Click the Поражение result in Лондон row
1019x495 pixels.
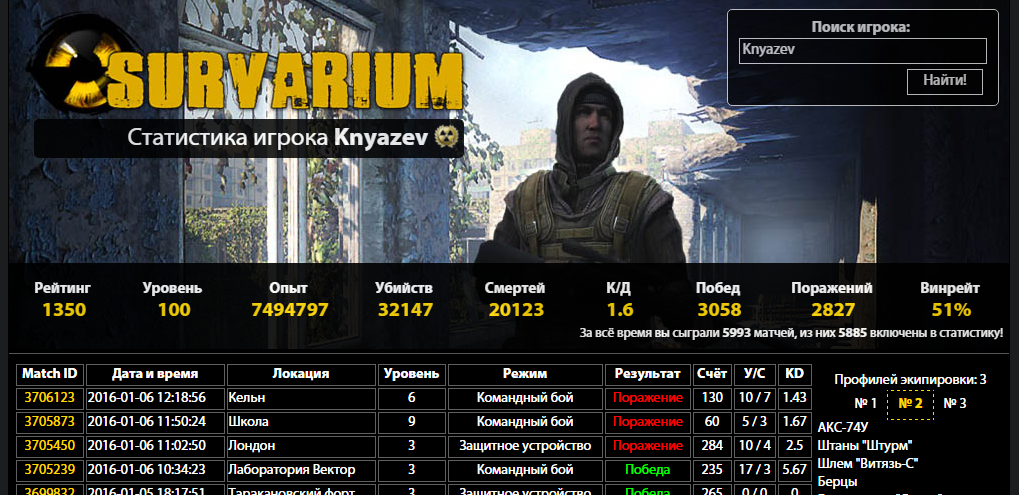click(x=647, y=446)
